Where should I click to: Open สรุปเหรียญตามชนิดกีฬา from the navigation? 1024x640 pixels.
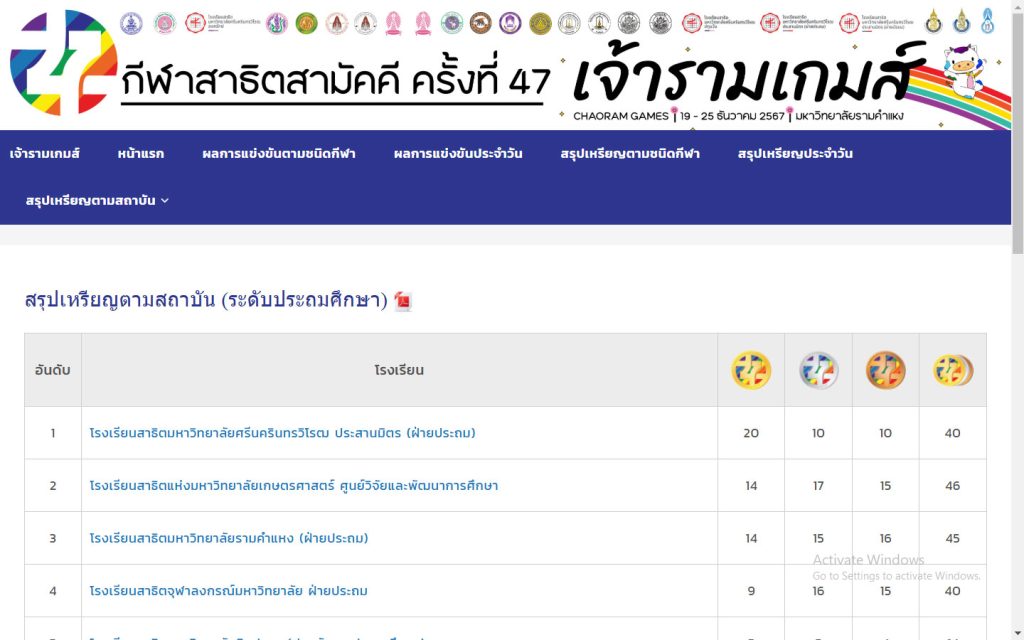coord(629,154)
